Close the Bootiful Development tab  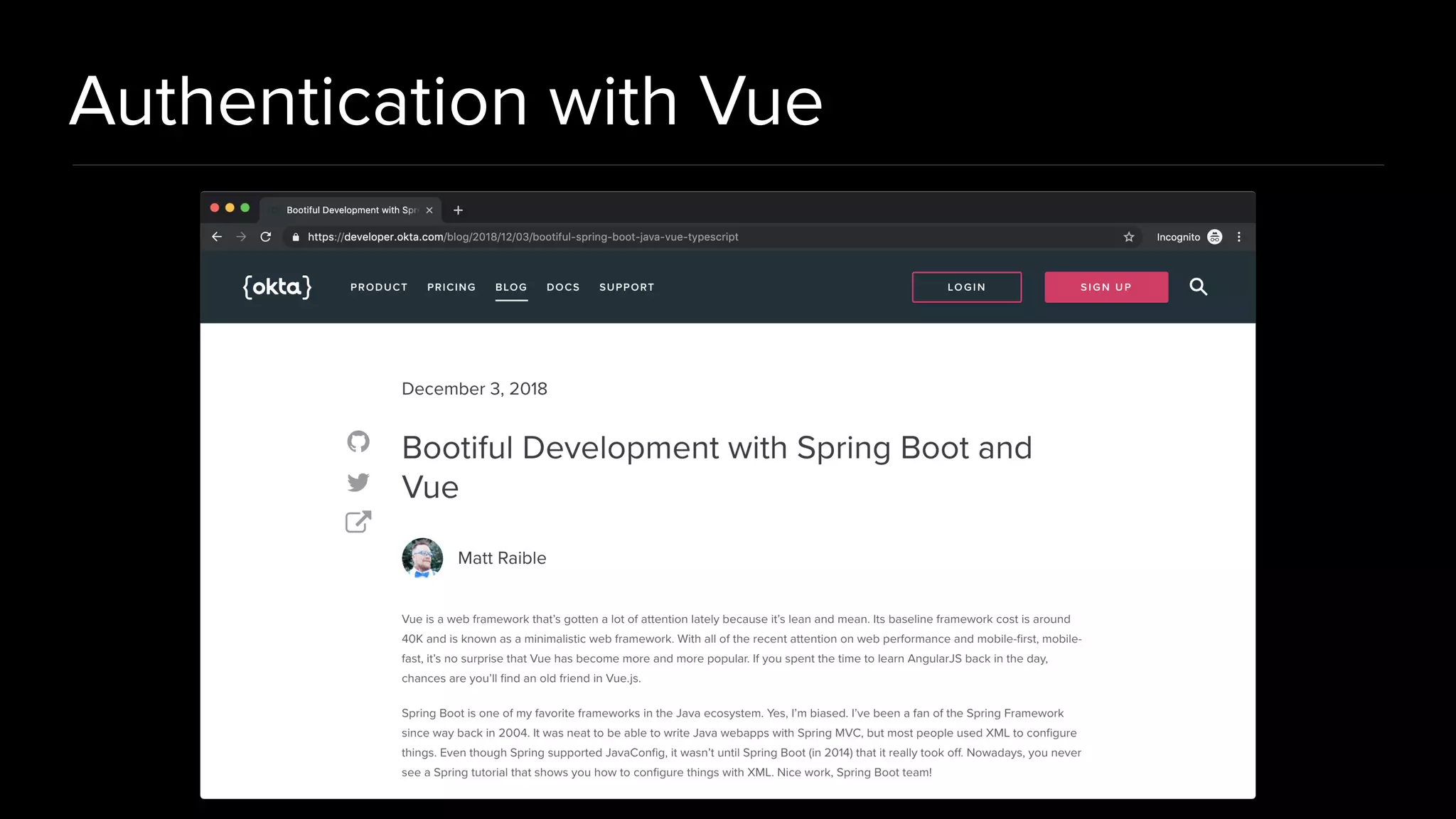click(429, 210)
